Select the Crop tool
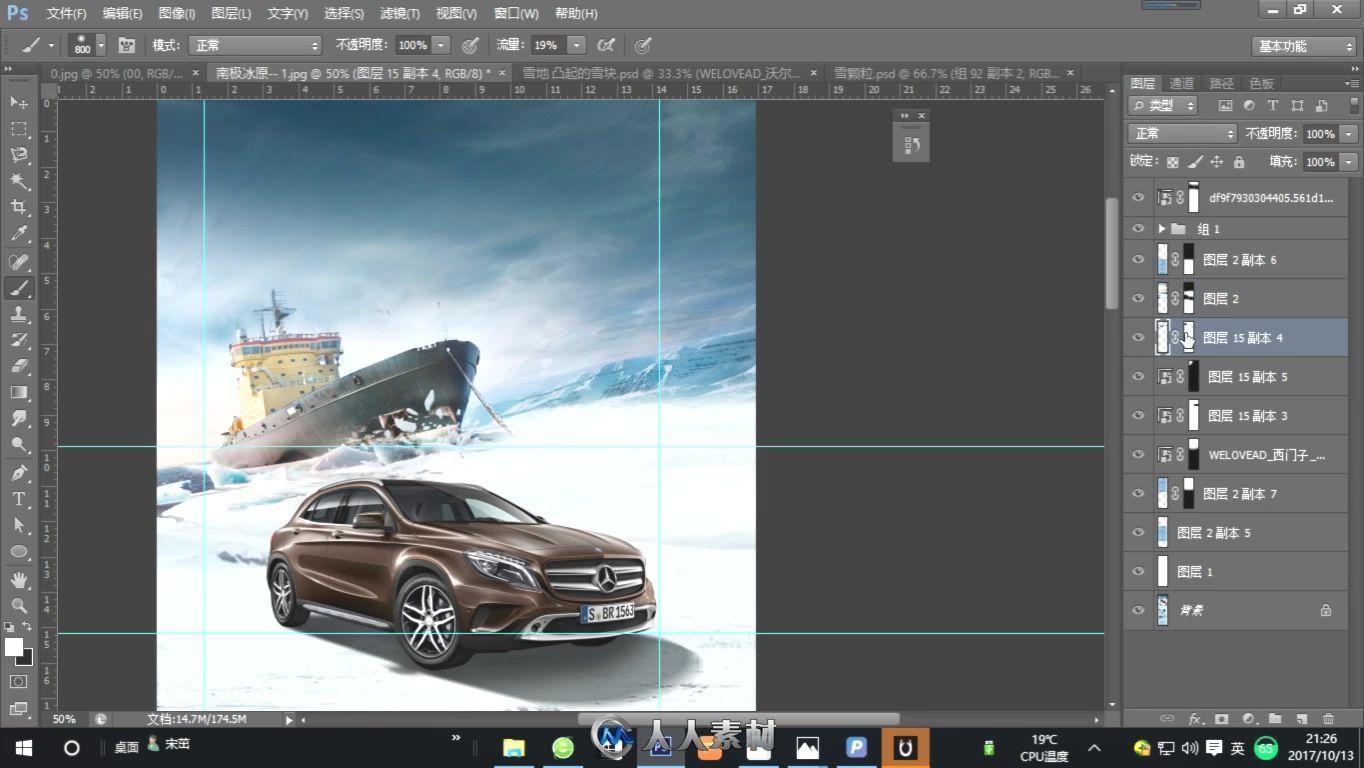 [18, 207]
